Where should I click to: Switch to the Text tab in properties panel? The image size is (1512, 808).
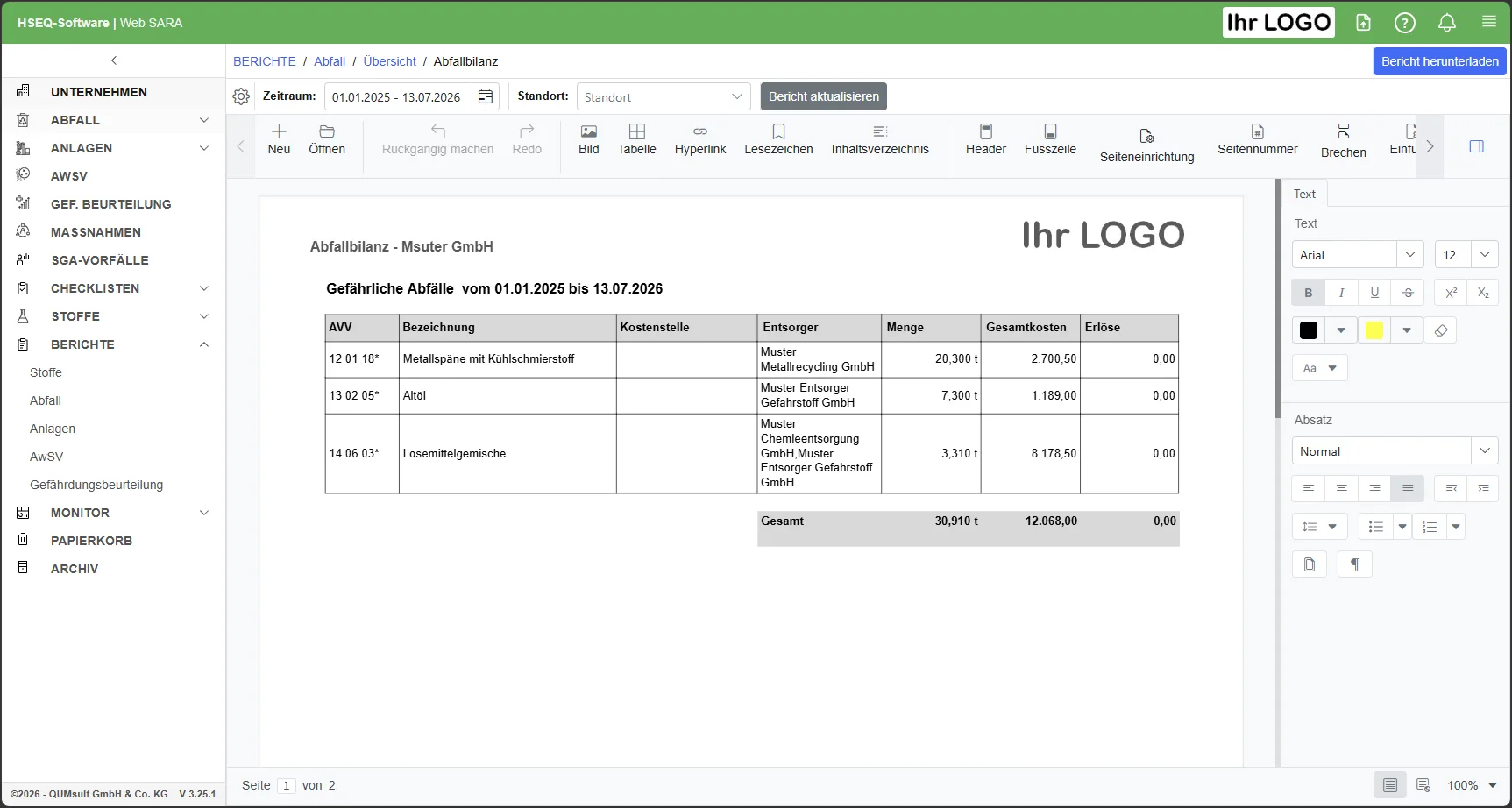click(x=1304, y=194)
